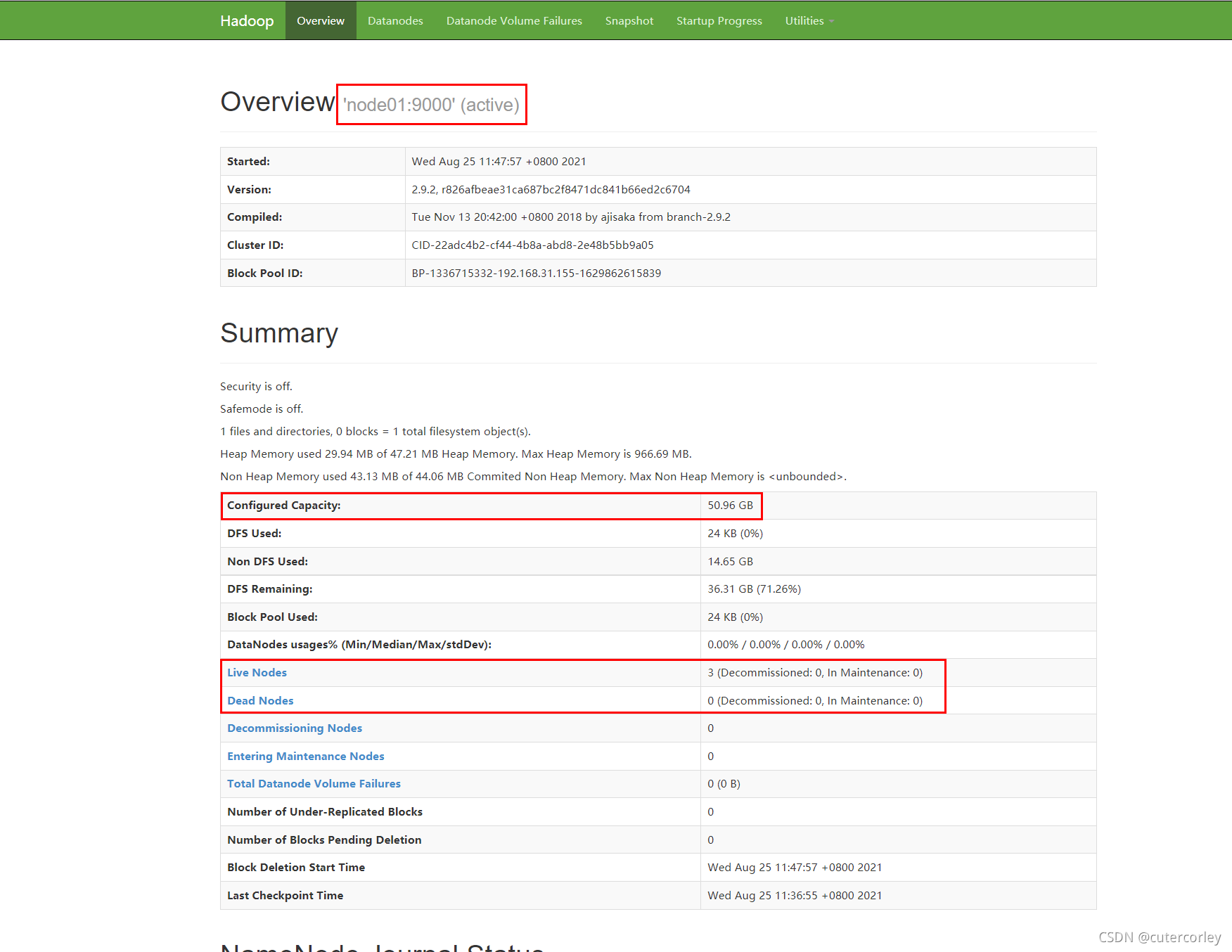The height and width of the screenshot is (952, 1232).
Task: Open the Datanodes tab
Action: [x=395, y=20]
